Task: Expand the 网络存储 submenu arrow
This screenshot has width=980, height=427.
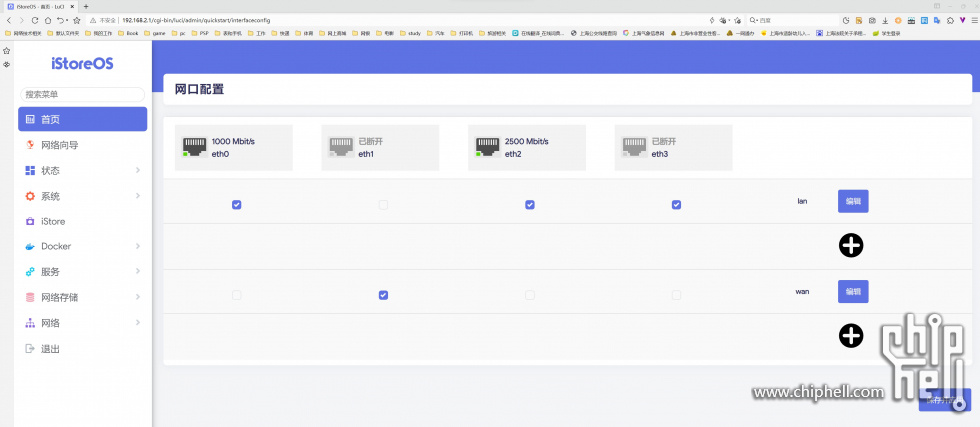Action: pyautogui.click(x=138, y=297)
